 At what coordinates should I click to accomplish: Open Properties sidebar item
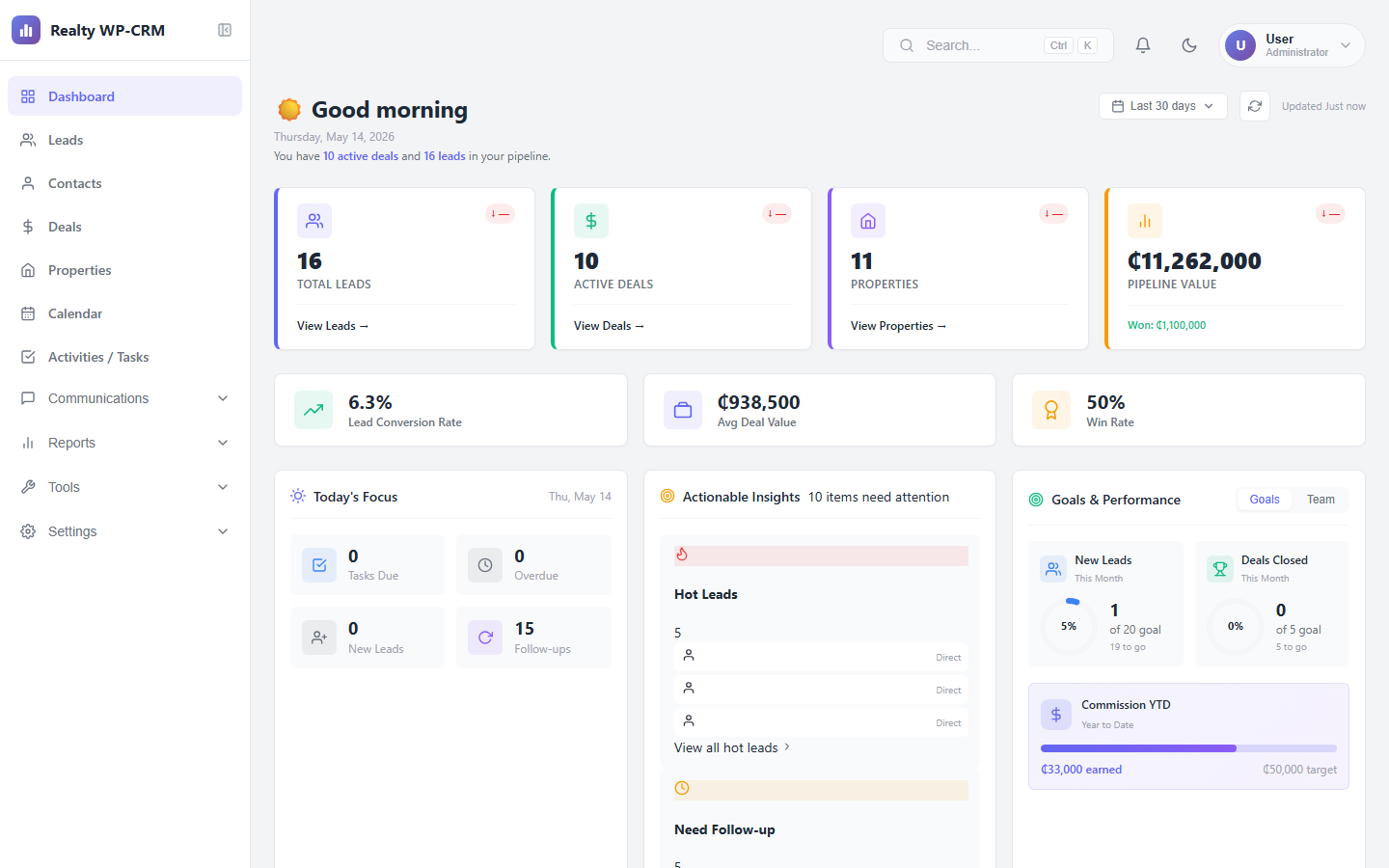pos(124,270)
